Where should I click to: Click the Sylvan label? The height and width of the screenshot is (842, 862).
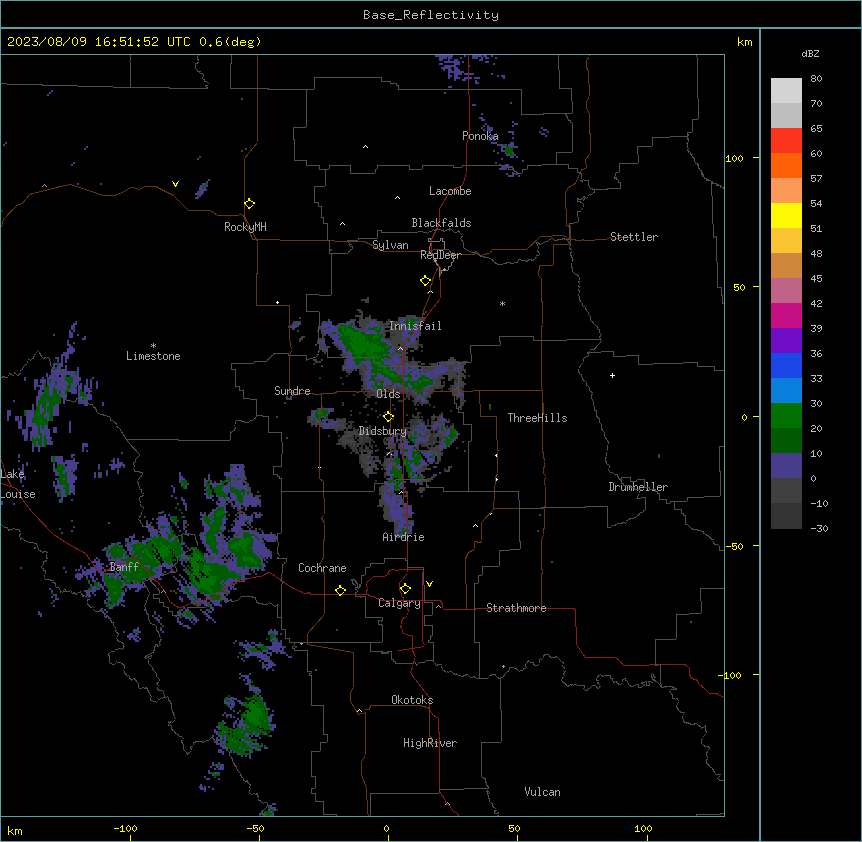pos(390,245)
